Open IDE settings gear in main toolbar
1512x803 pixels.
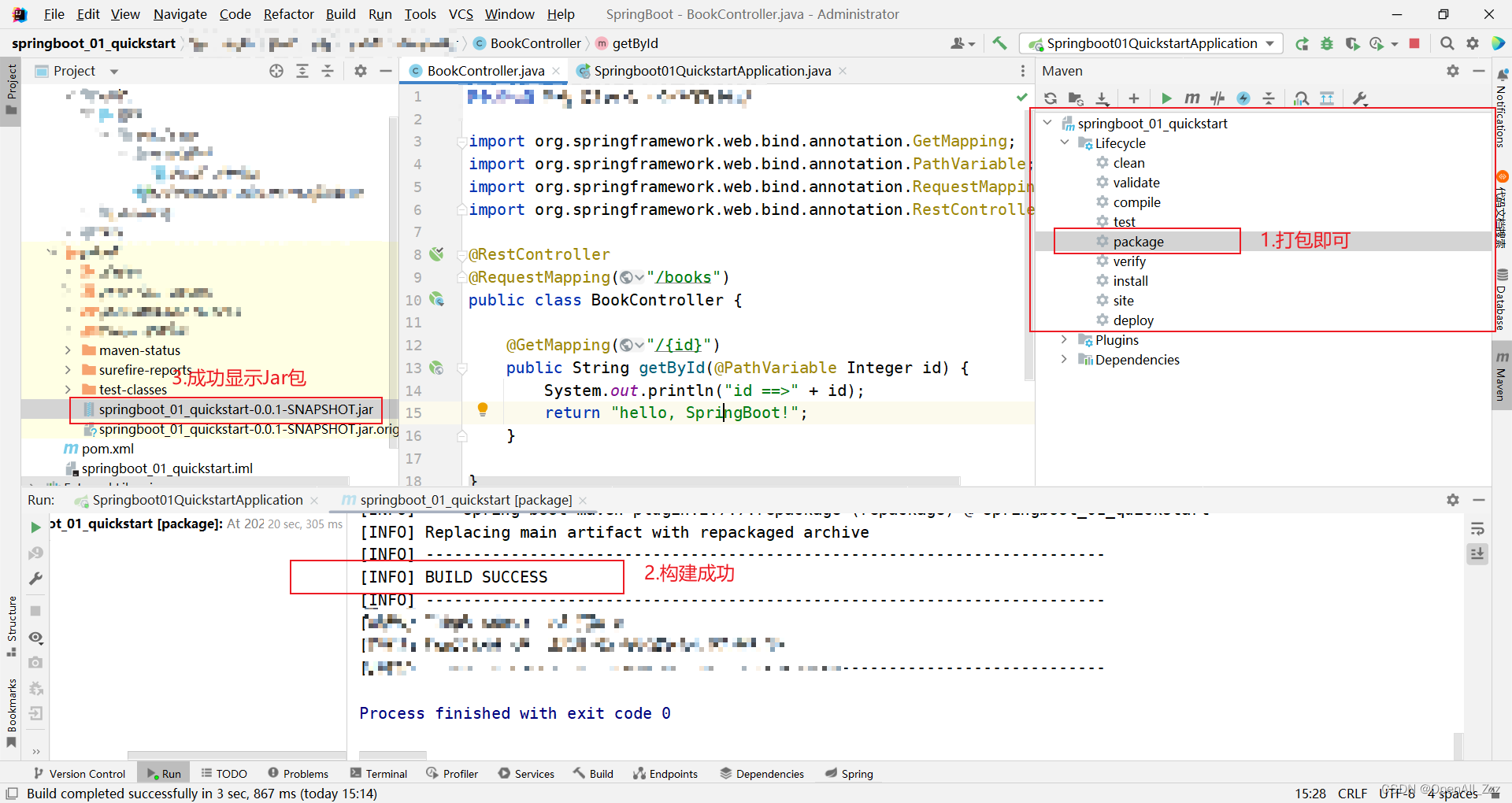pyautogui.click(x=1473, y=43)
